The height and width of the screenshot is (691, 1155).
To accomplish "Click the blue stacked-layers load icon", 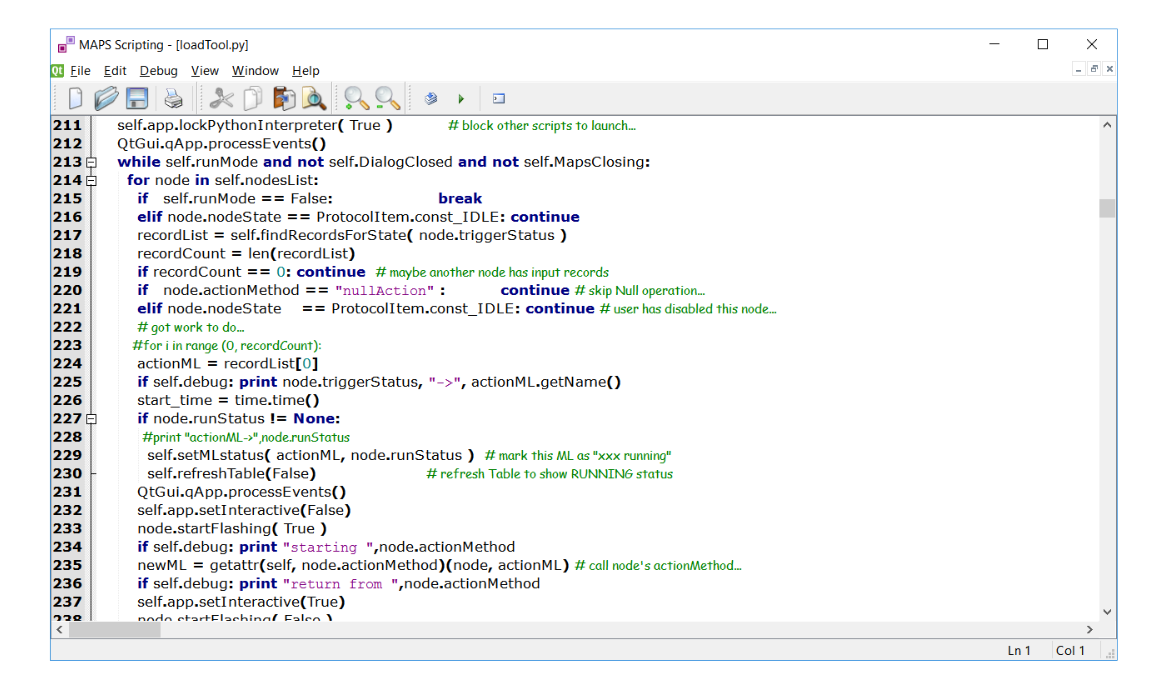I will [431, 98].
